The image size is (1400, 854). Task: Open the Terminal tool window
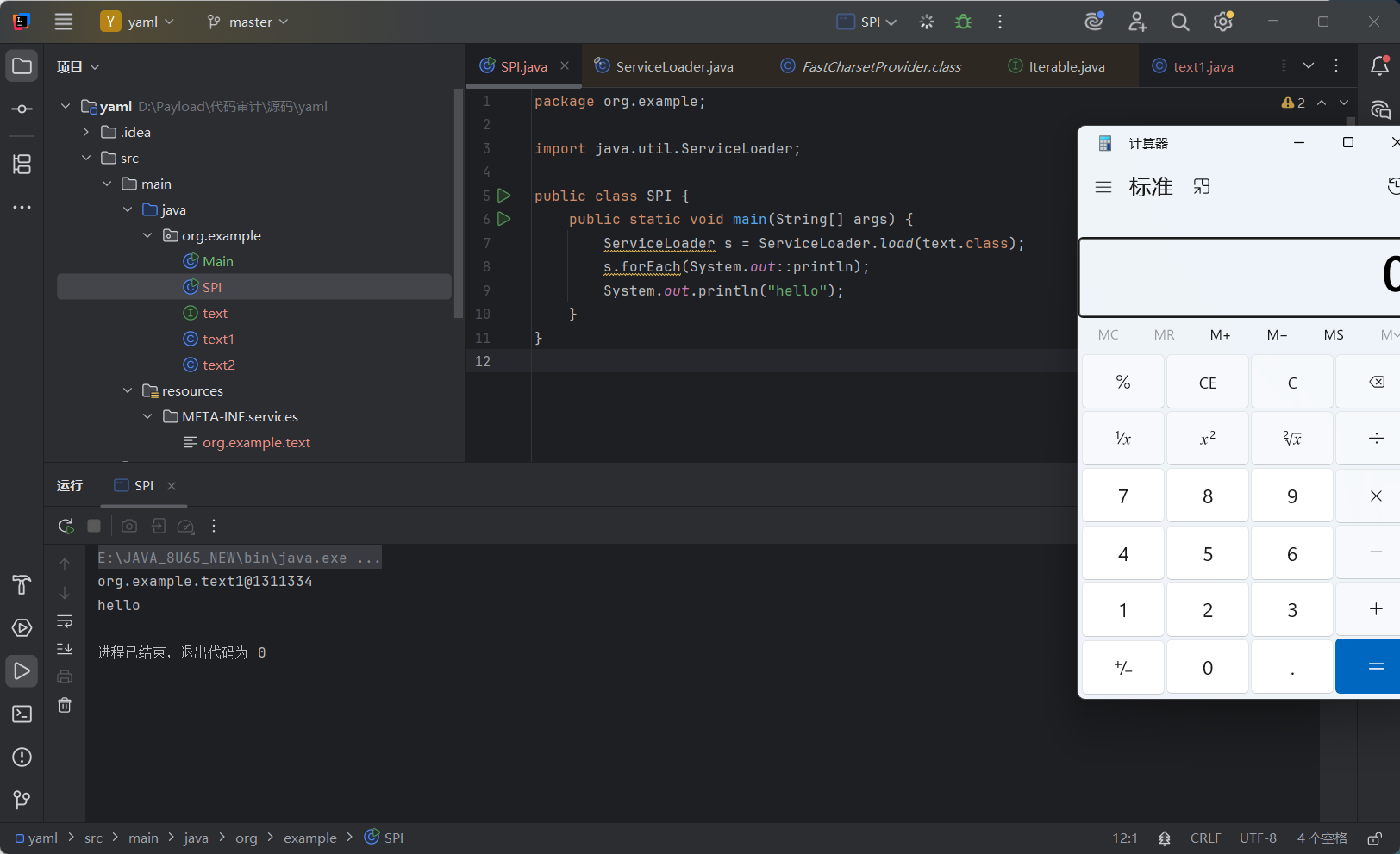click(x=22, y=714)
